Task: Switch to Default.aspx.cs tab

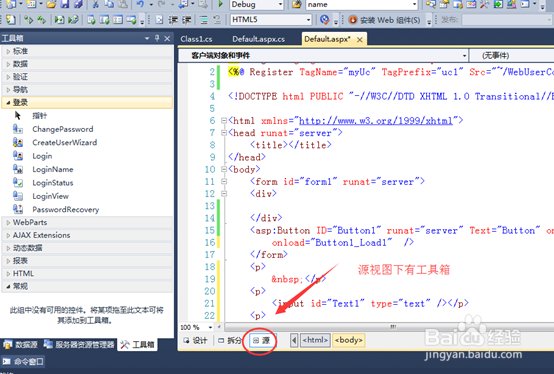Action: (x=258, y=39)
